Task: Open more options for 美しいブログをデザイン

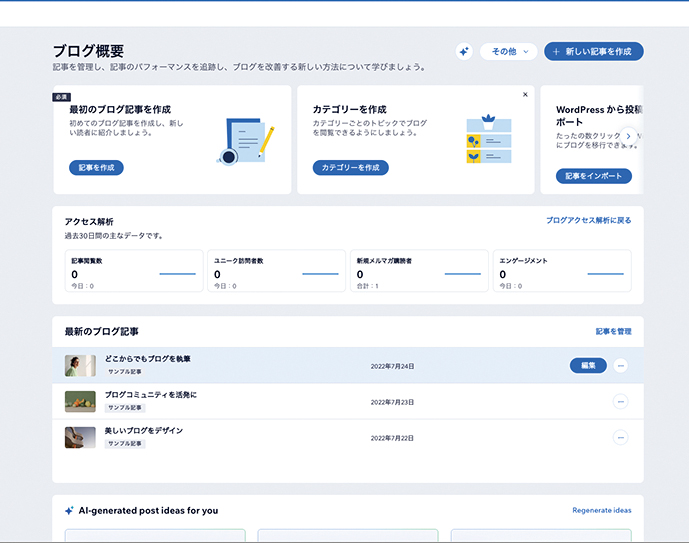Action: coord(620,437)
